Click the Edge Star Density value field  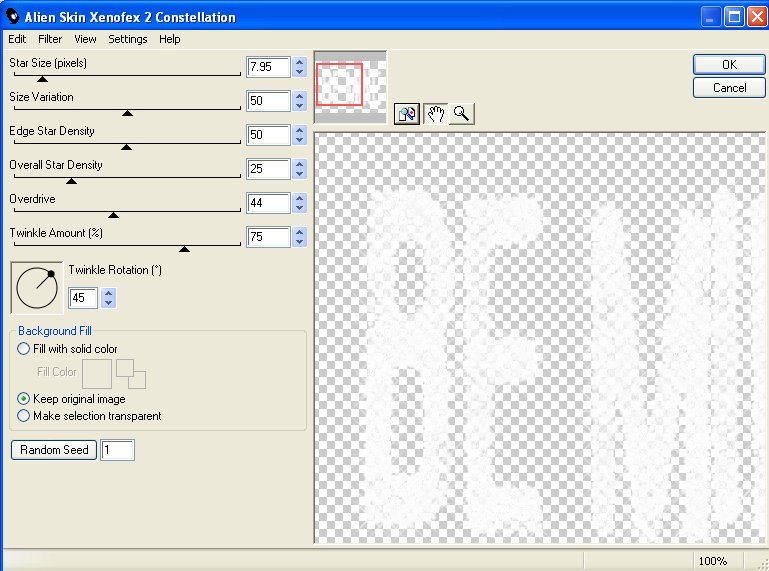[268, 135]
